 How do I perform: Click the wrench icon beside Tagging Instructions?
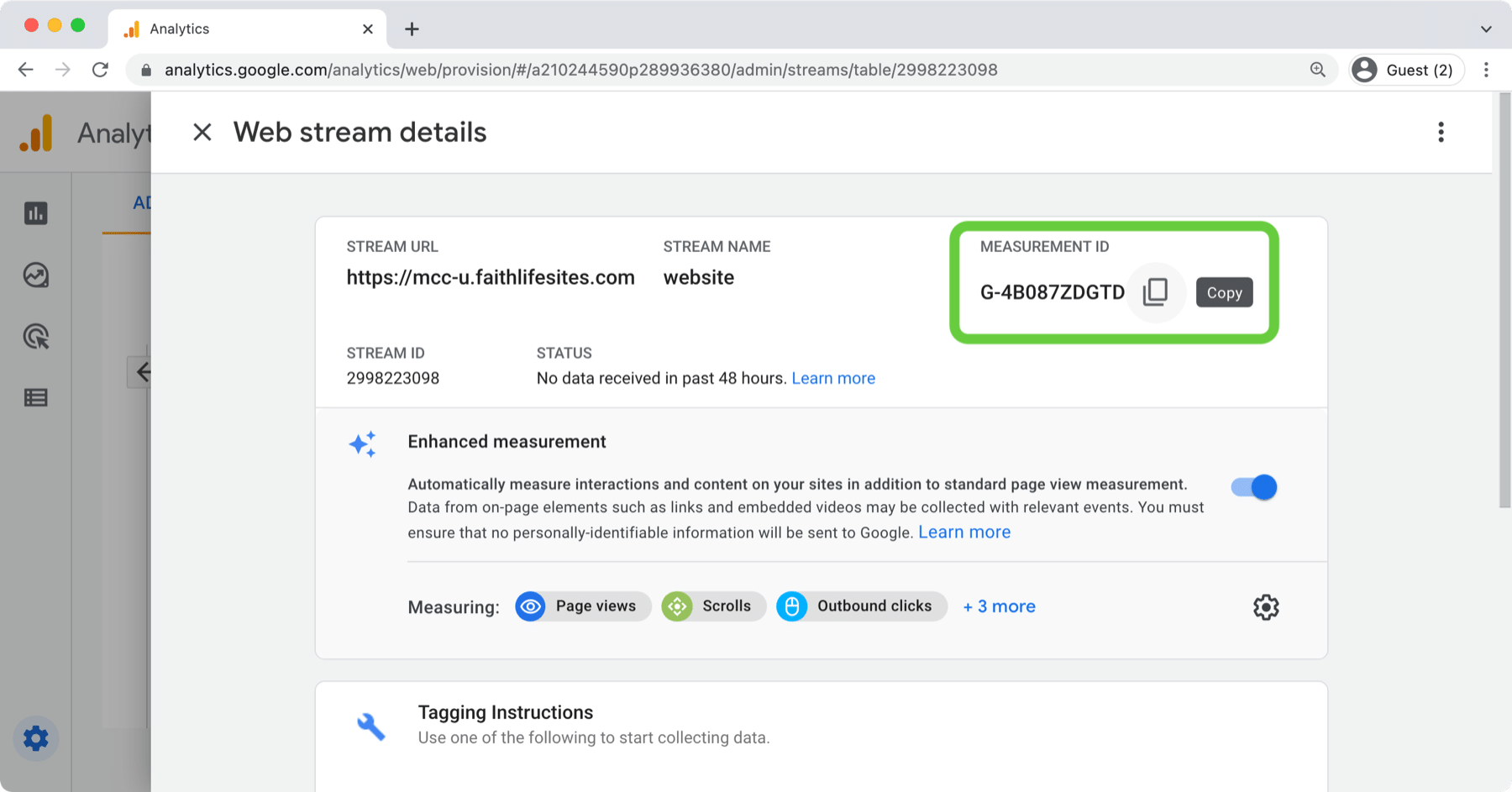(x=370, y=726)
